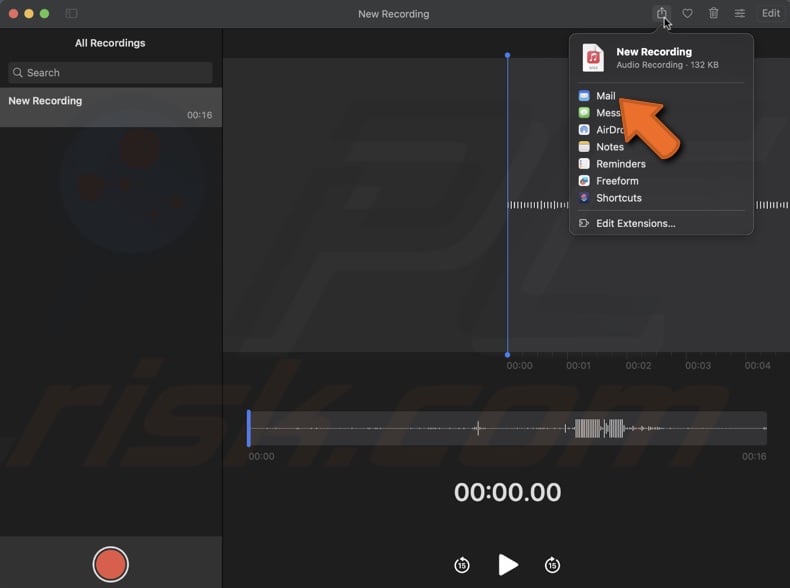Mark the recording as favorite with the heart icon

click(687, 13)
